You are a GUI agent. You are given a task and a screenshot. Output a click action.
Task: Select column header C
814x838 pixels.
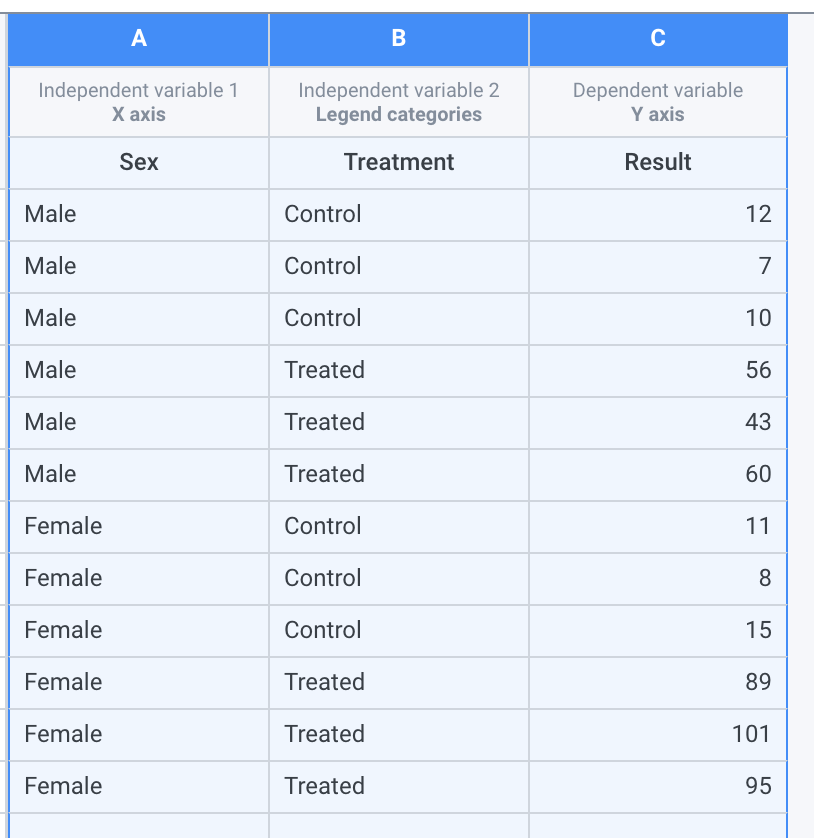(x=657, y=39)
